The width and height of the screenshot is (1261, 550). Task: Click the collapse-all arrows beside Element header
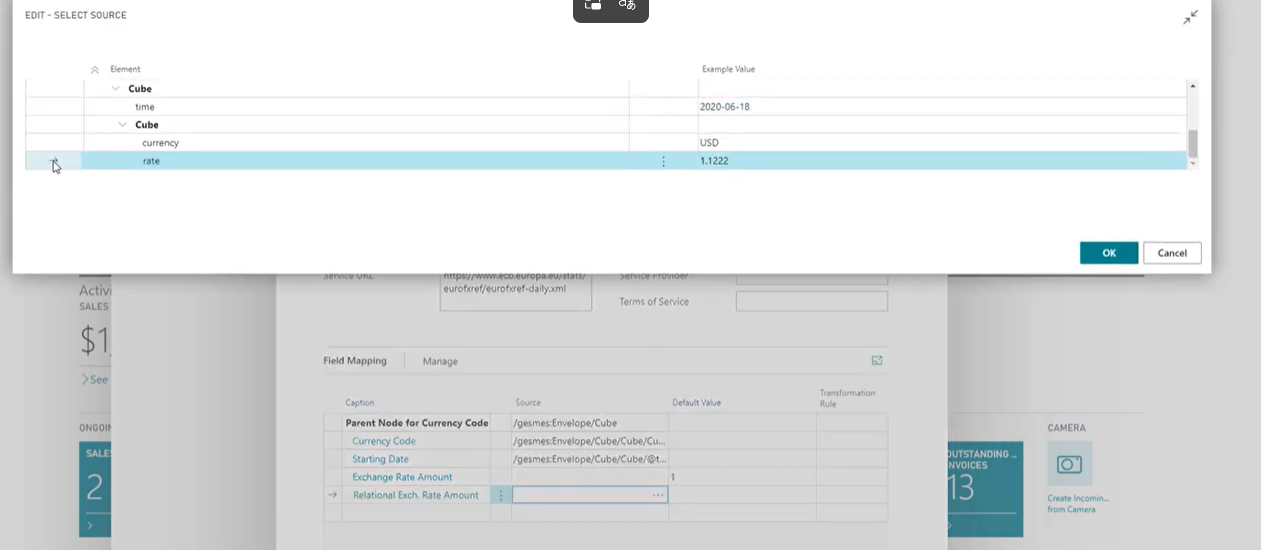[x=95, y=69]
